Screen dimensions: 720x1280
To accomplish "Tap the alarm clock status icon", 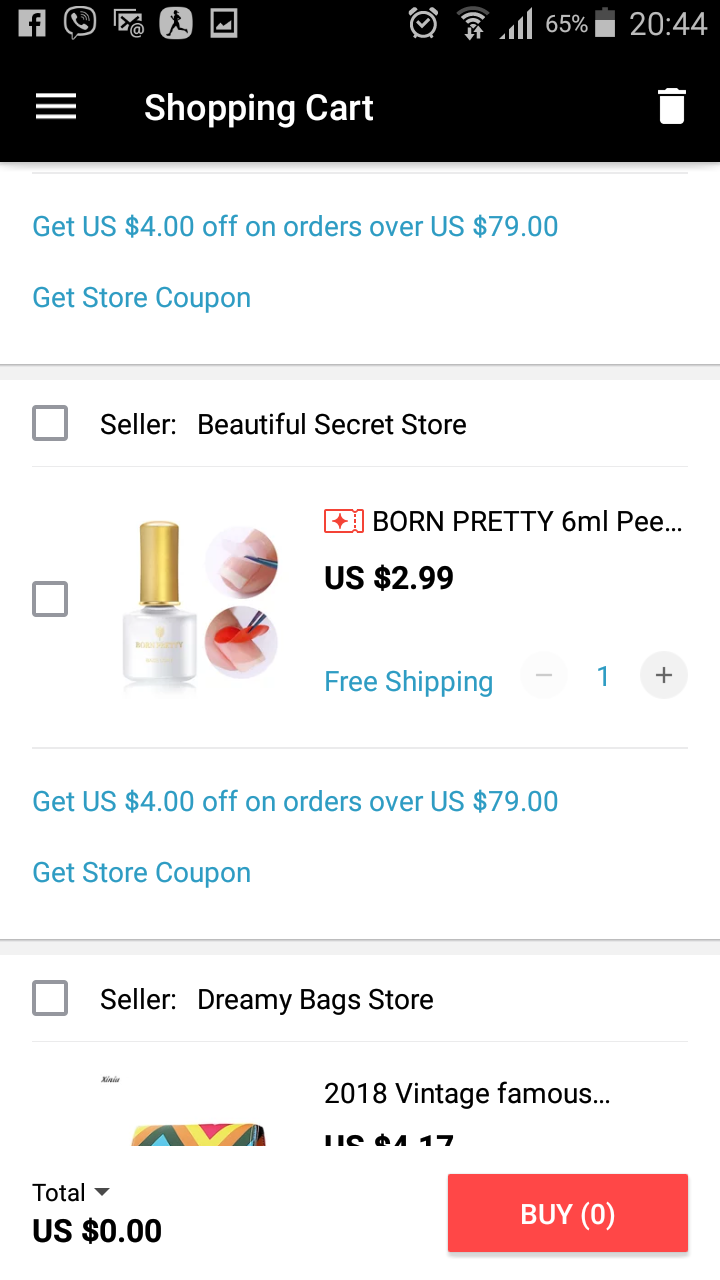I will [423, 23].
